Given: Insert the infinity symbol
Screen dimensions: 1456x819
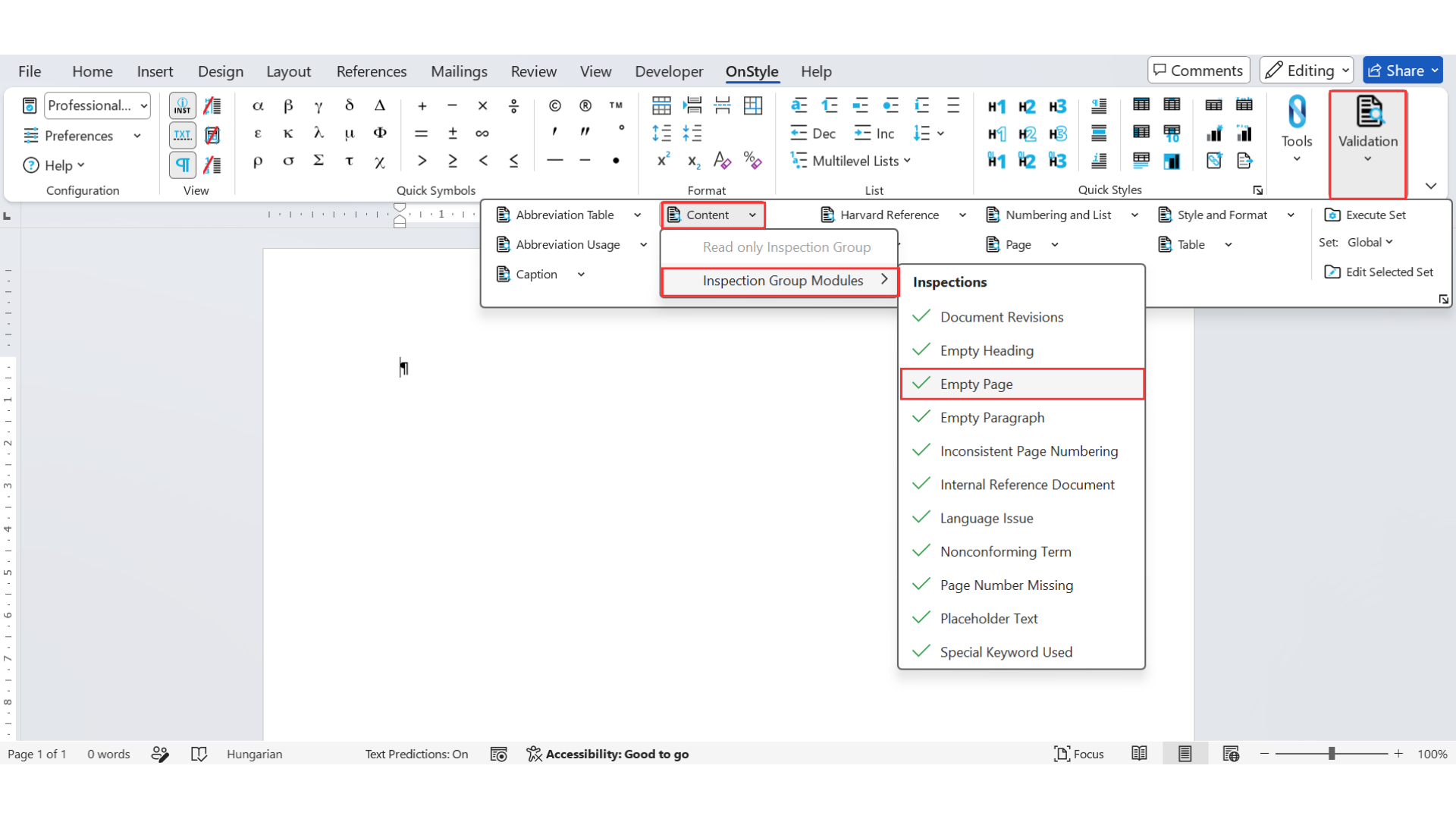Looking at the screenshot, I should click(482, 133).
